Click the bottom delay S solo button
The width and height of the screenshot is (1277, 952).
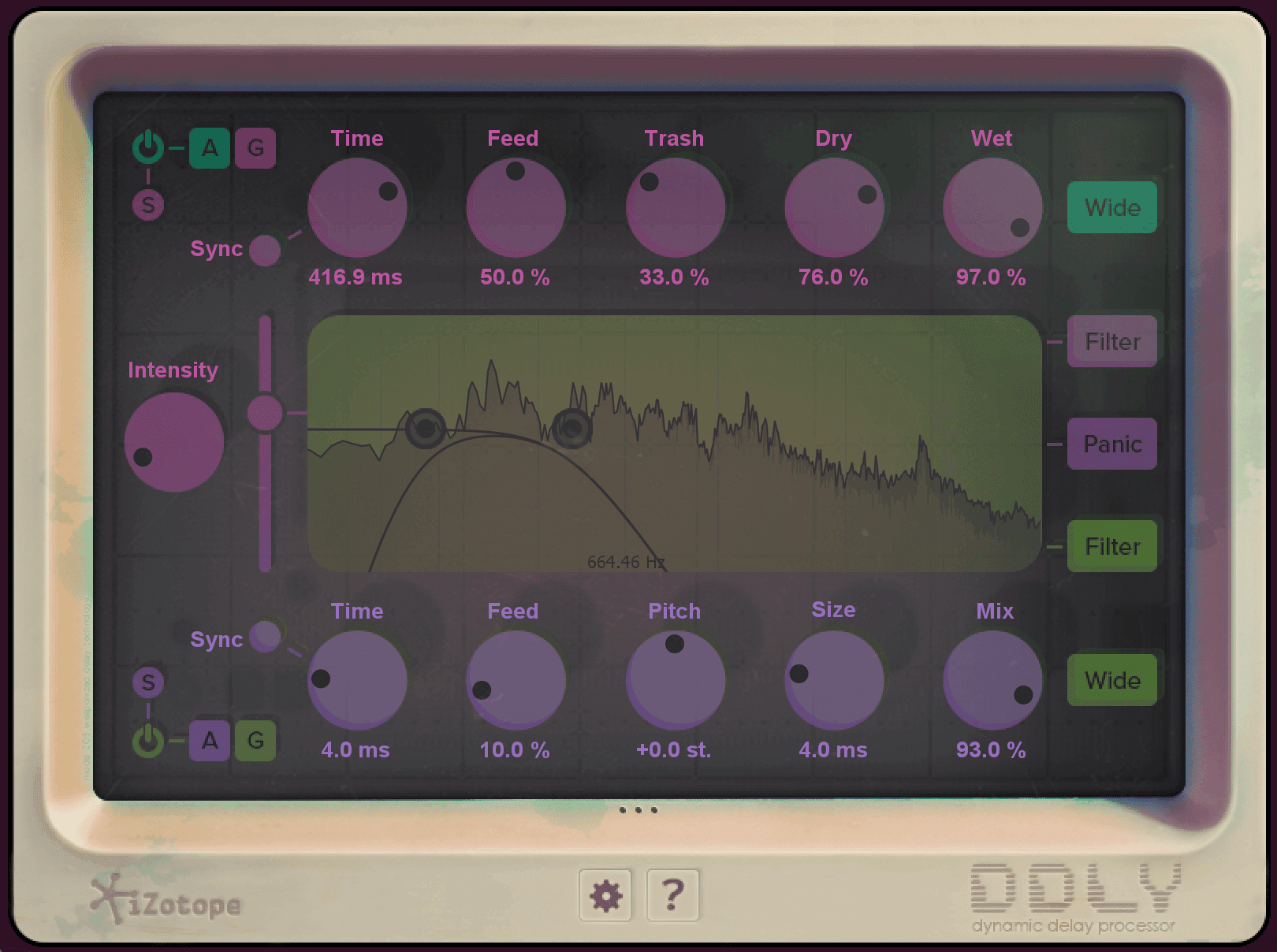pyautogui.click(x=148, y=682)
